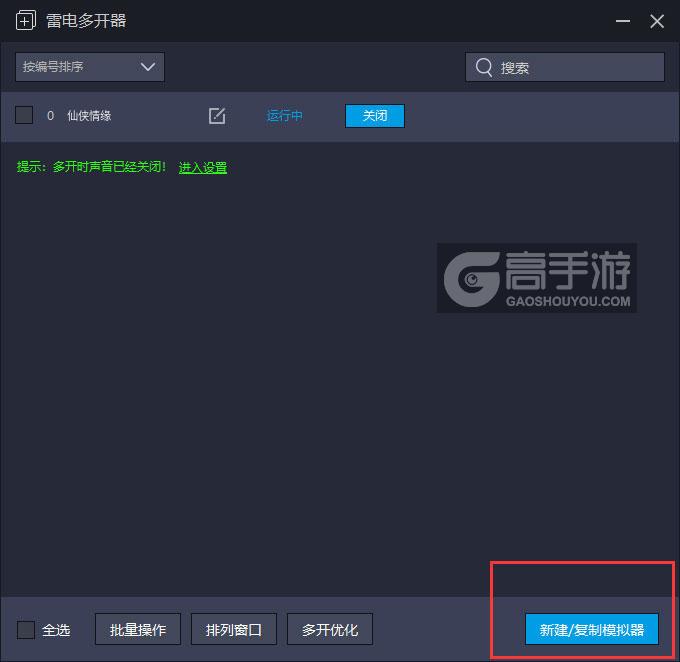Click the magnifier search icon
Image resolution: width=680 pixels, height=662 pixels.
coord(484,67)
